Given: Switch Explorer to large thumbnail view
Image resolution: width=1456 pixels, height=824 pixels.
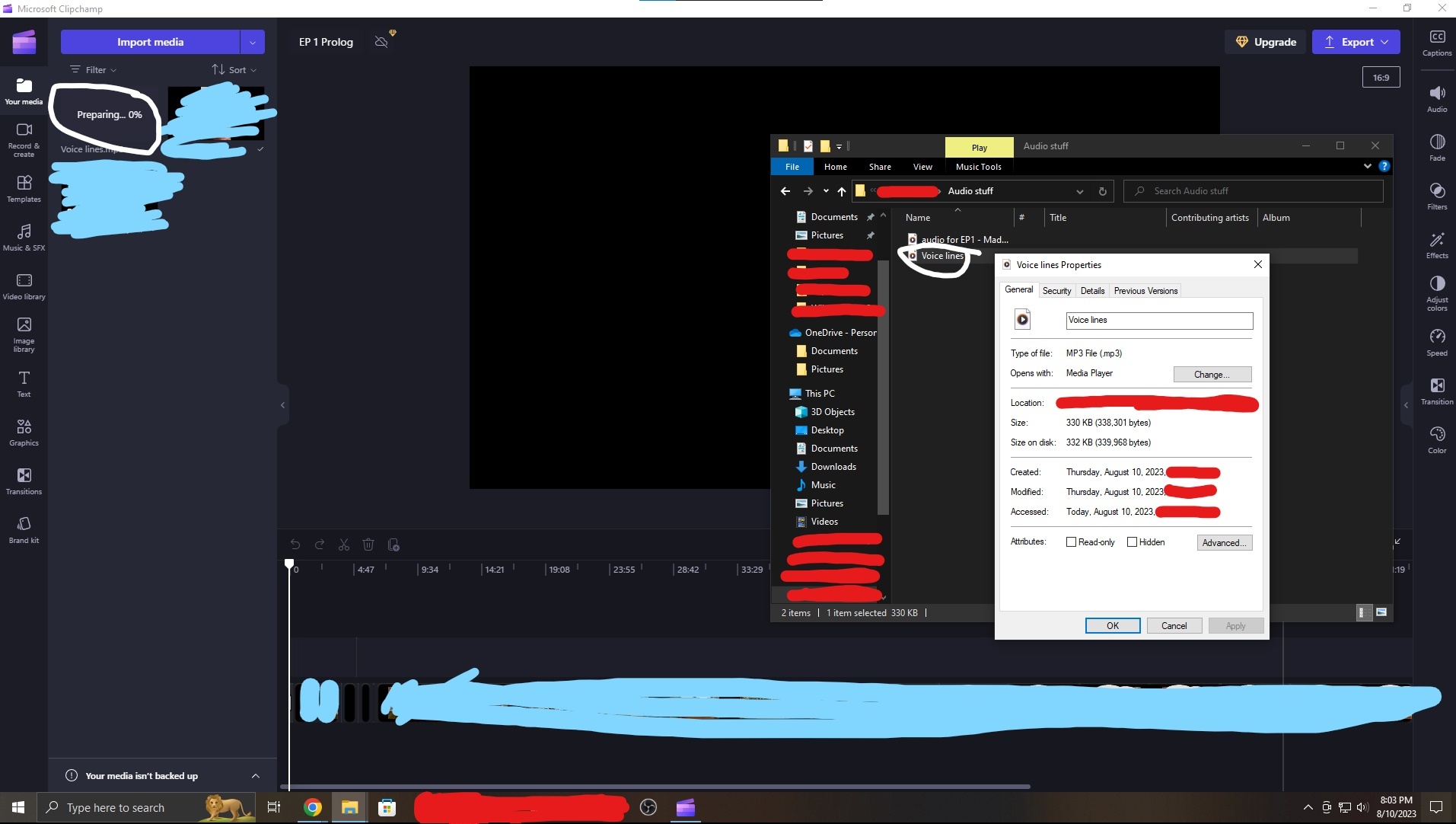Looking at the screenshot, I should (x=1381, y=612).
